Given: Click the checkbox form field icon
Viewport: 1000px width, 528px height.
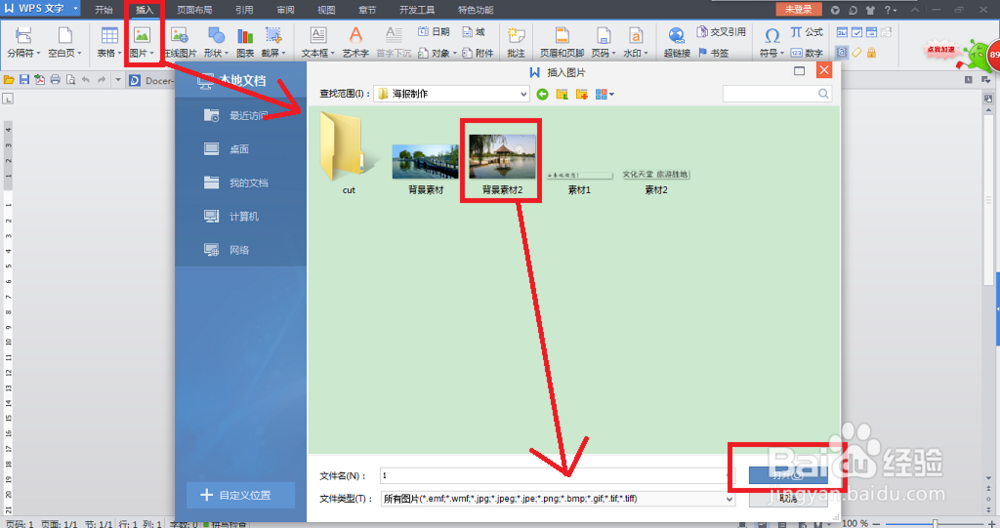Looking at the screenshot, I should click(857, 33).
